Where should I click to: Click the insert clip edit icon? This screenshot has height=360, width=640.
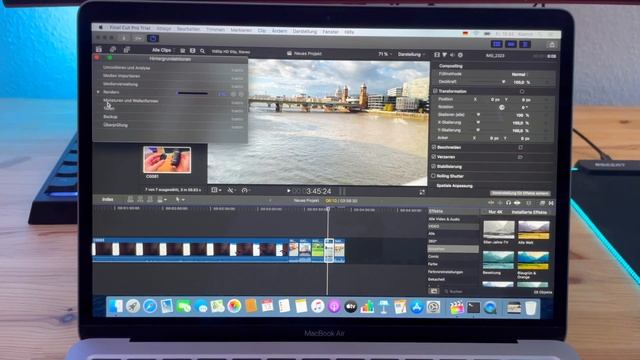point(140,200)
